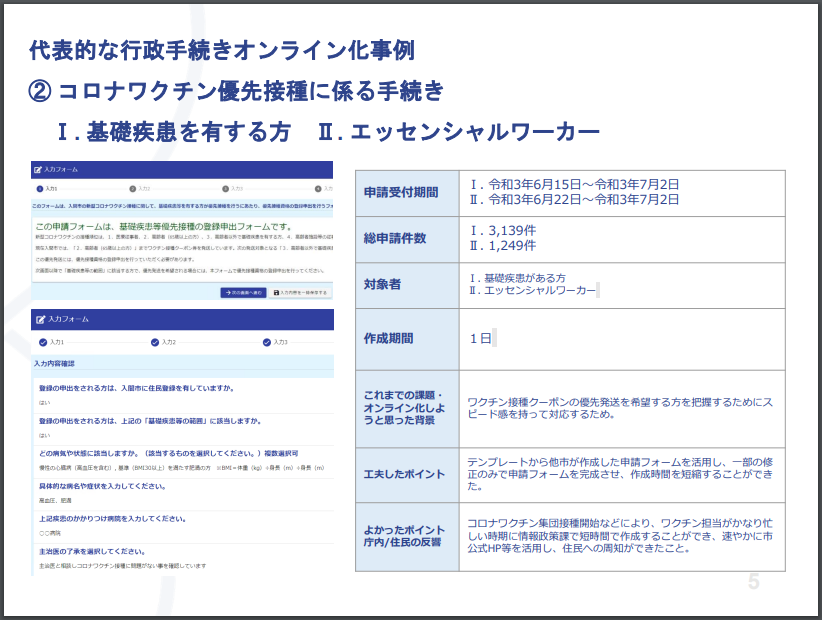Viewport: 822px width, 620px height.
Task: Click the table header cell 申請受付期間
Action: [407, 193]
